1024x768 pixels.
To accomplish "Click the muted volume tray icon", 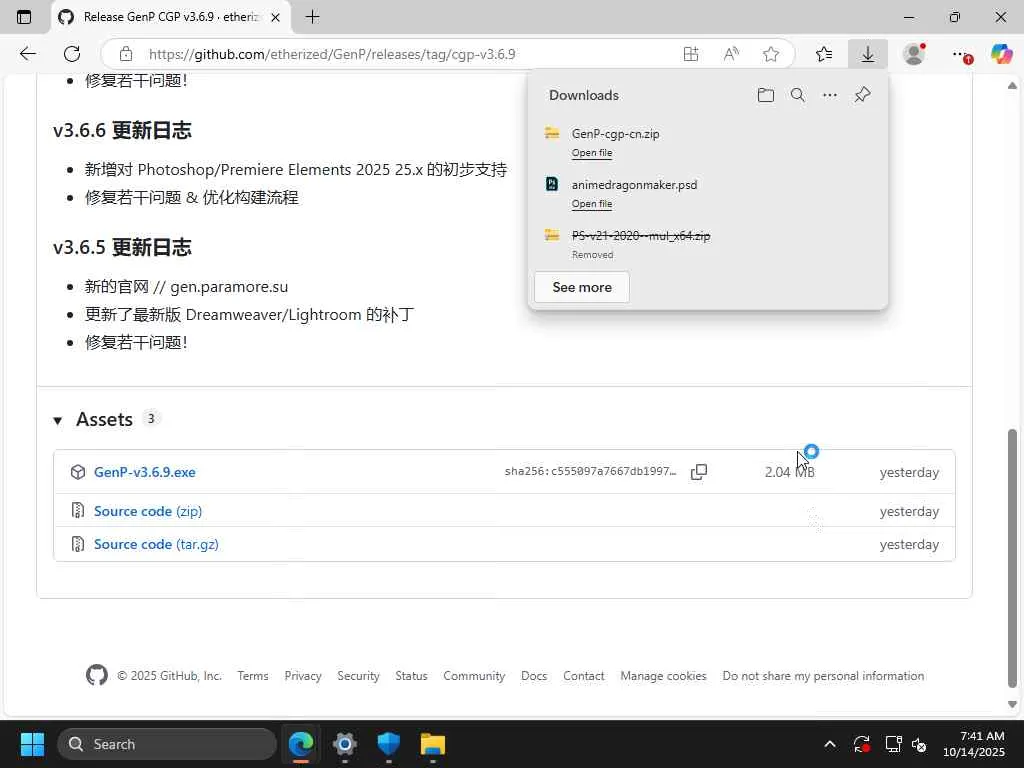I will 919,744.
